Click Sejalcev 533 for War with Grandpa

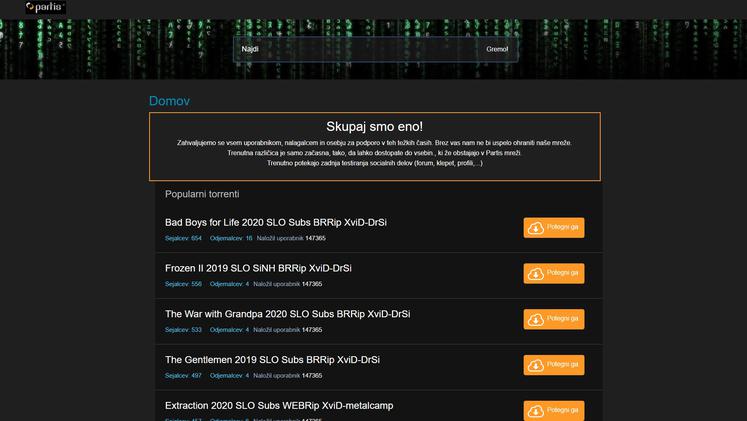pyautogui.click(x=183, y=330)
